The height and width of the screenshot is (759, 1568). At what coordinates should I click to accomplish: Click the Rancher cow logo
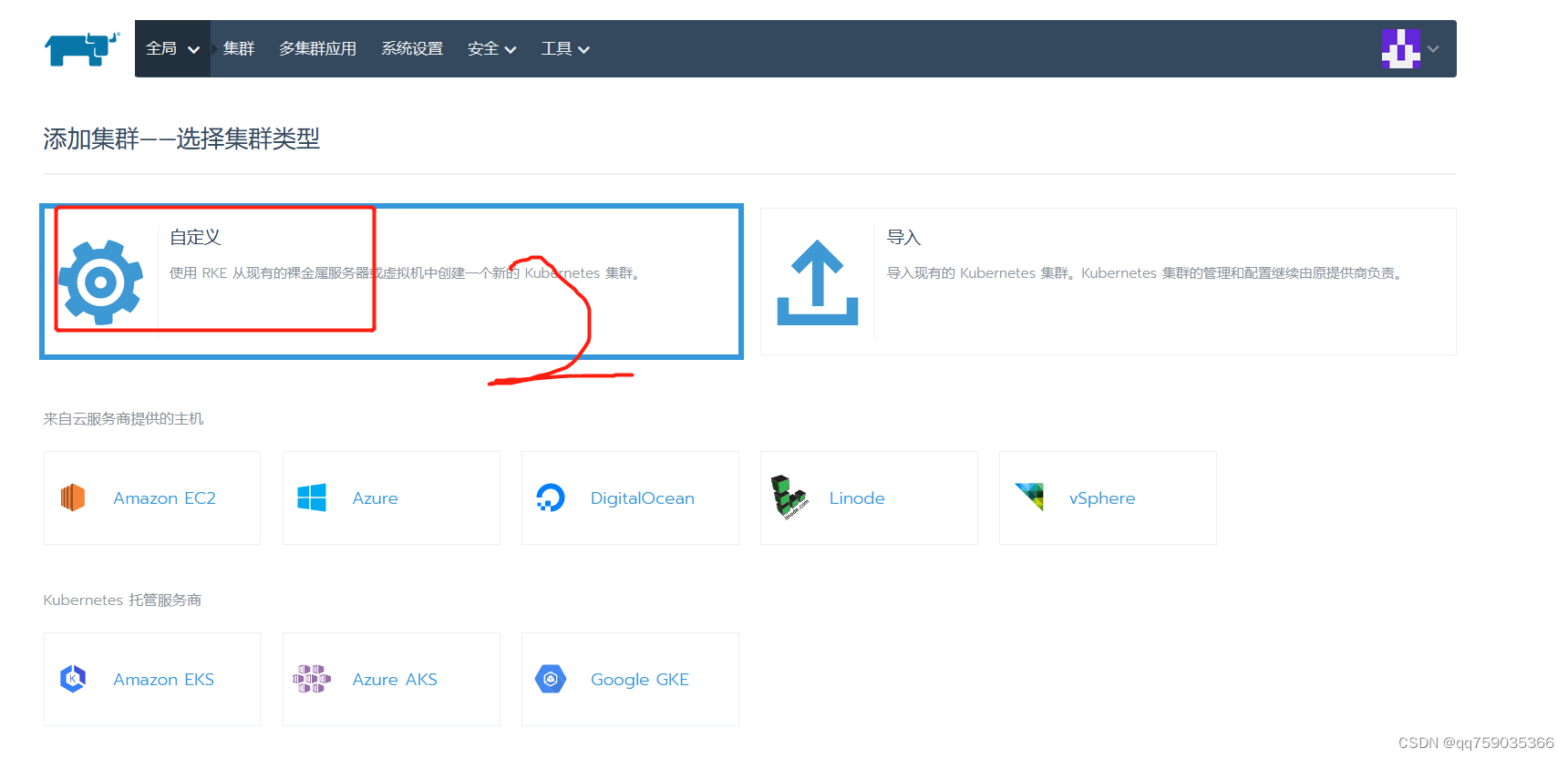click(82, 48)
